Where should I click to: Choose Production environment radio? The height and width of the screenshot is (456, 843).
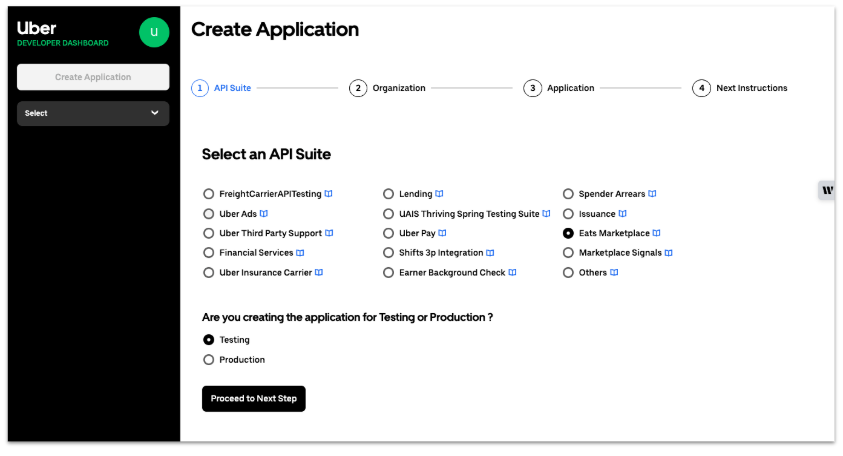click(x=209, y=360)
